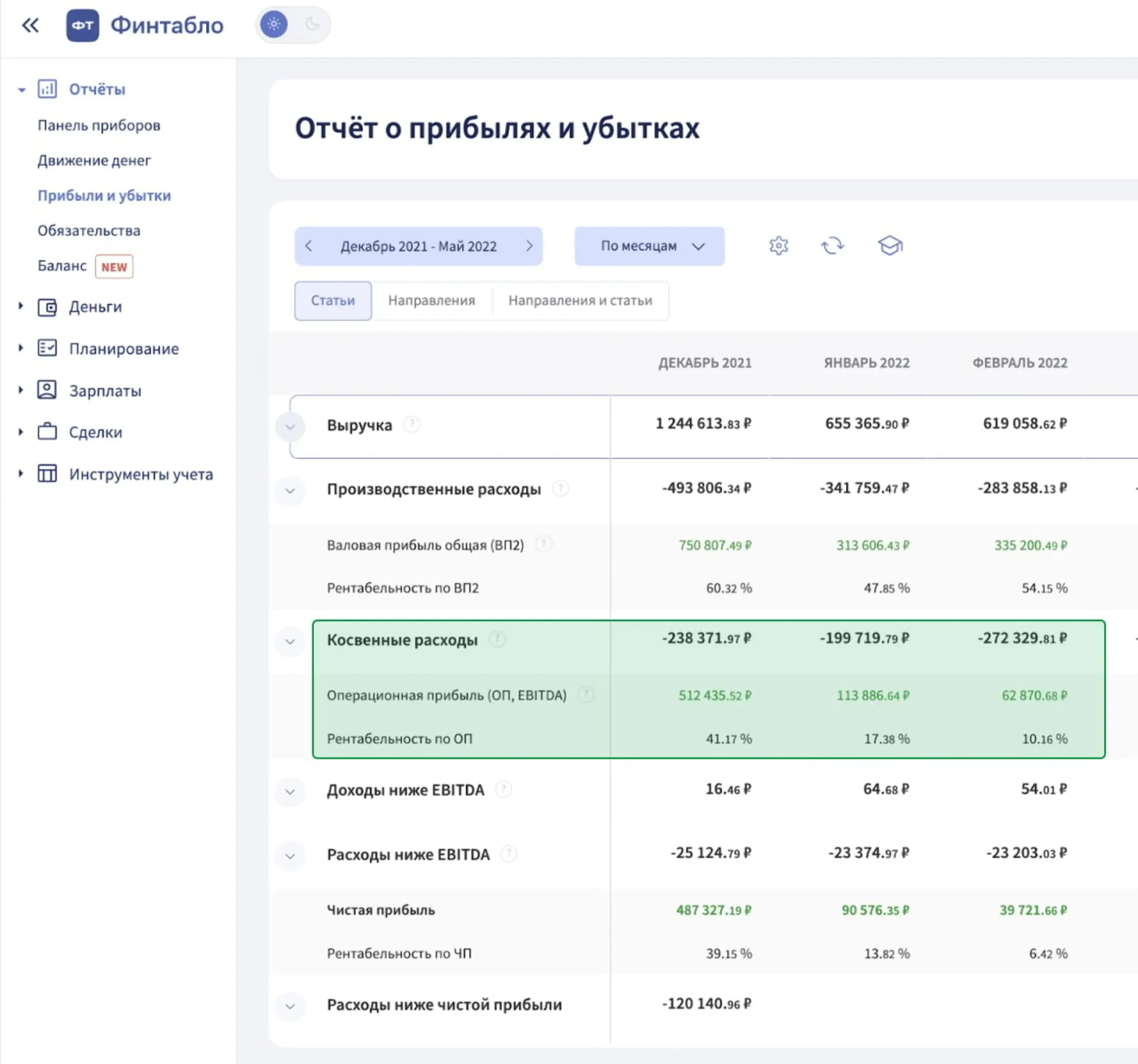Open the Баланс report link
This screenshot has height=1064, width=1138.
click(62, 266)
